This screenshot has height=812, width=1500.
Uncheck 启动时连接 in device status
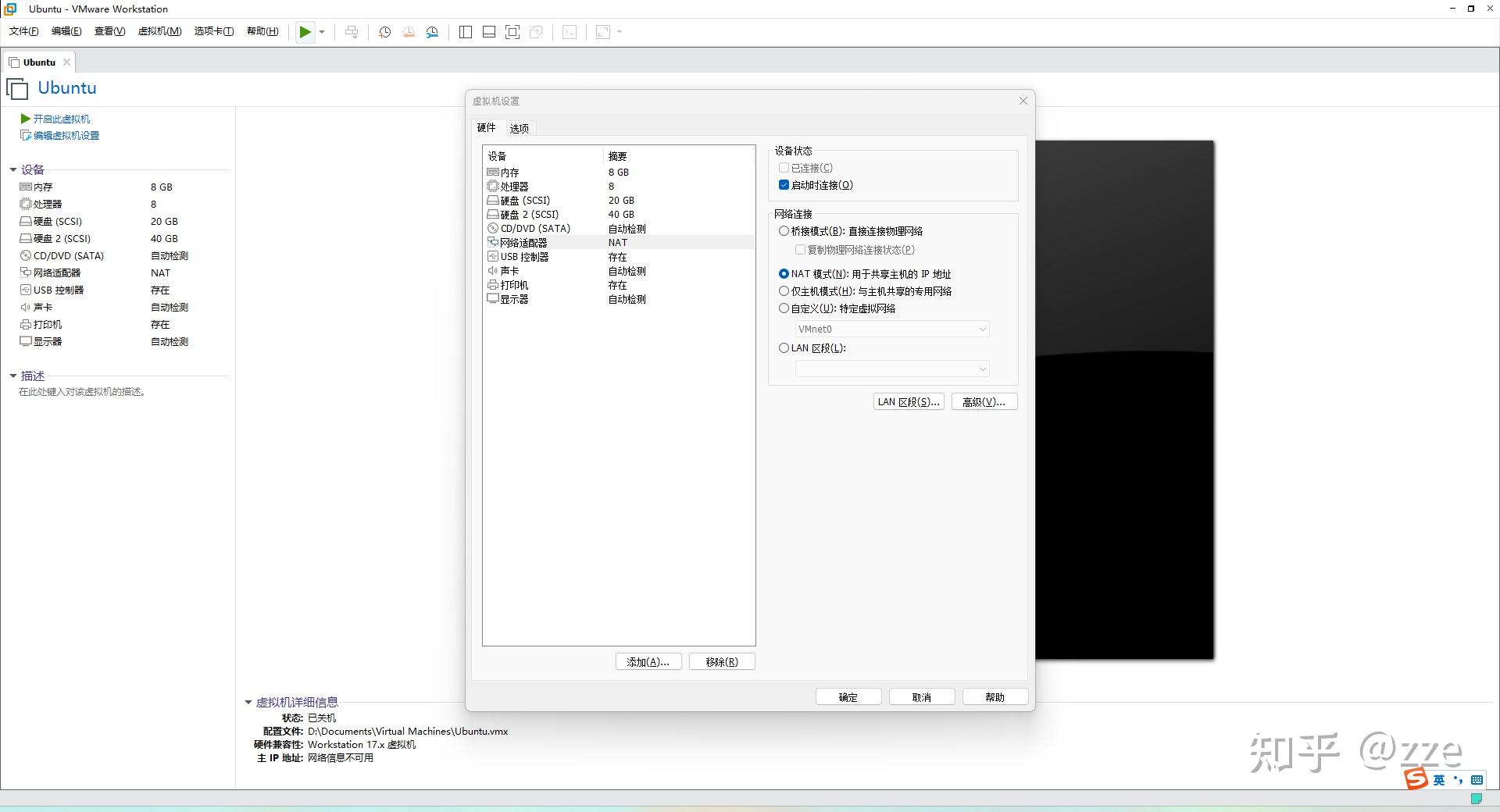click(784, 185)
